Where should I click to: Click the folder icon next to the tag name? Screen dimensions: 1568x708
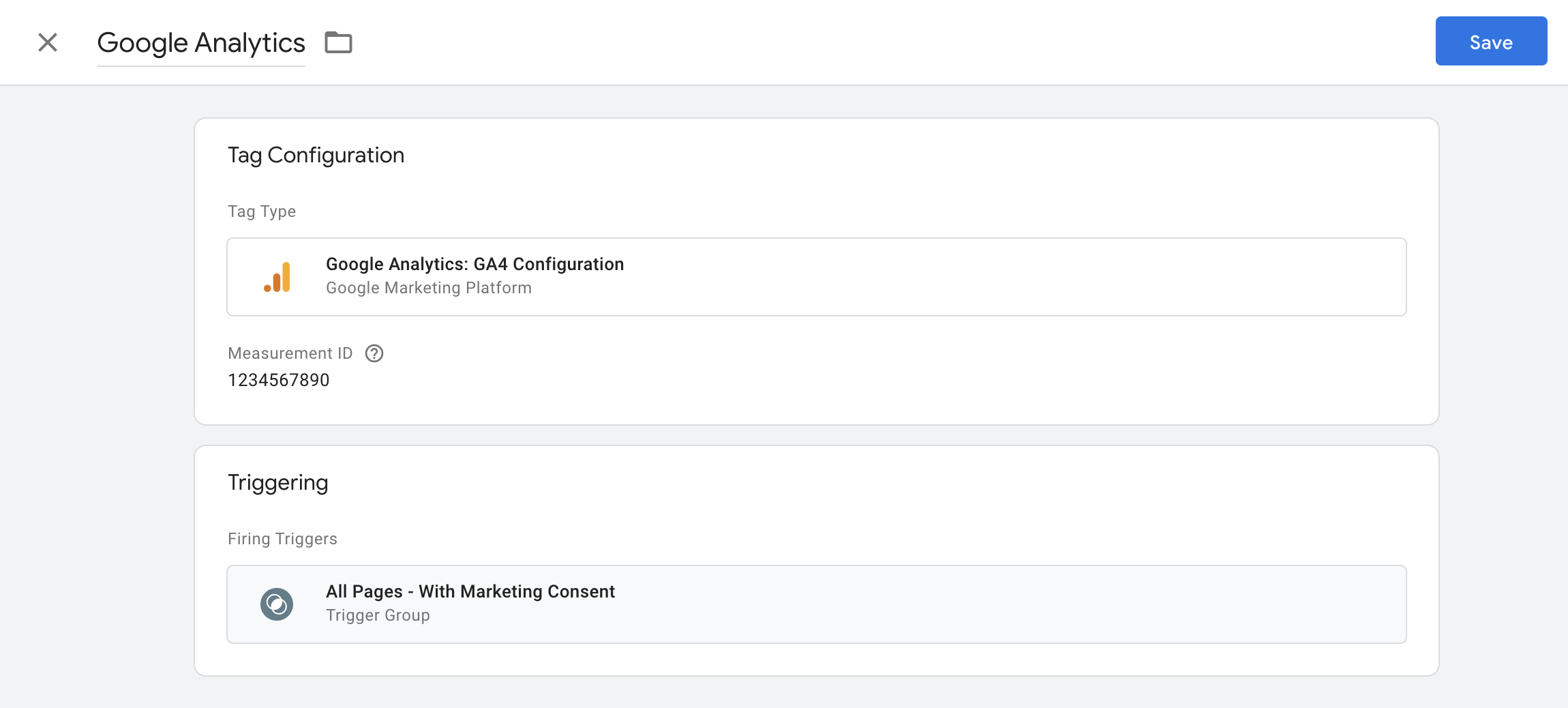[x=338, y=42]
